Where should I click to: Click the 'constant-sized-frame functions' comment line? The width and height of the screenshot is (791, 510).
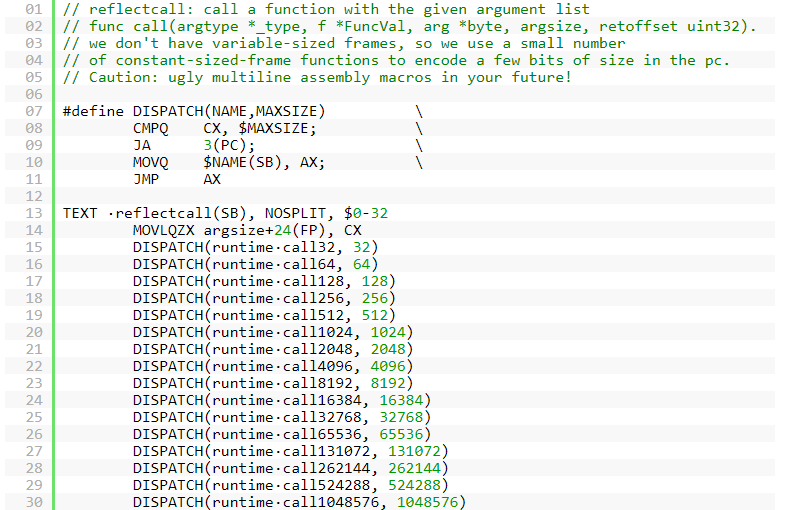click(396, 61)
